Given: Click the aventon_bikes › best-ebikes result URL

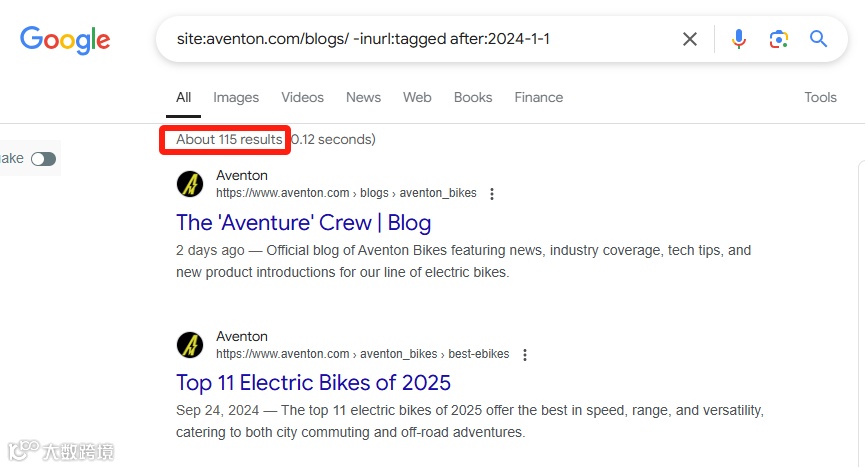Looking at the screenshot, I should tap(362, 354).
